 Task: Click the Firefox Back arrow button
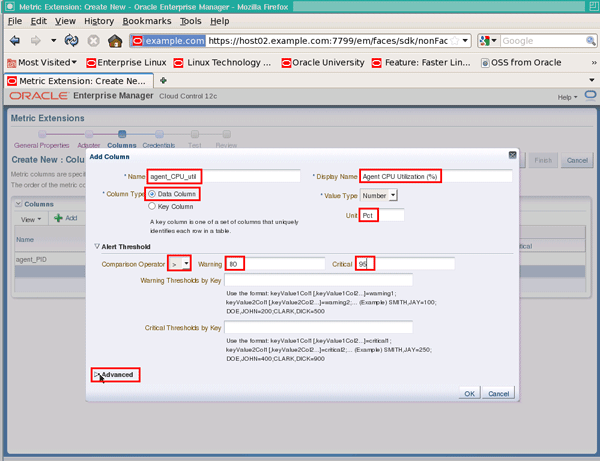coord(15,41)
